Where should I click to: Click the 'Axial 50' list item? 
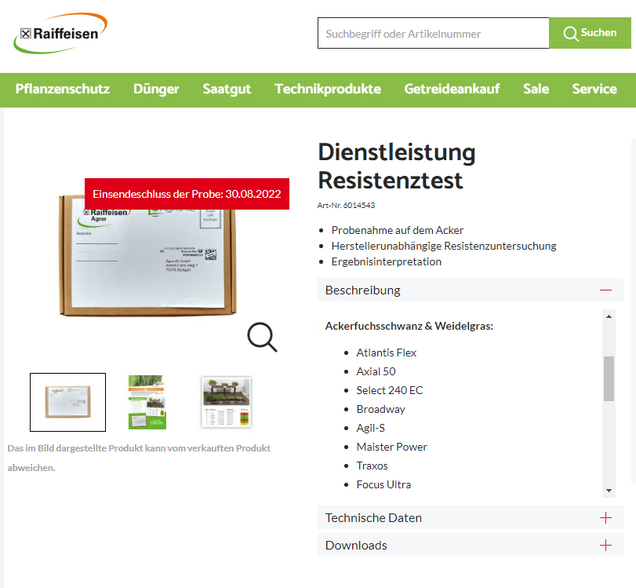[x=376, y=371]
